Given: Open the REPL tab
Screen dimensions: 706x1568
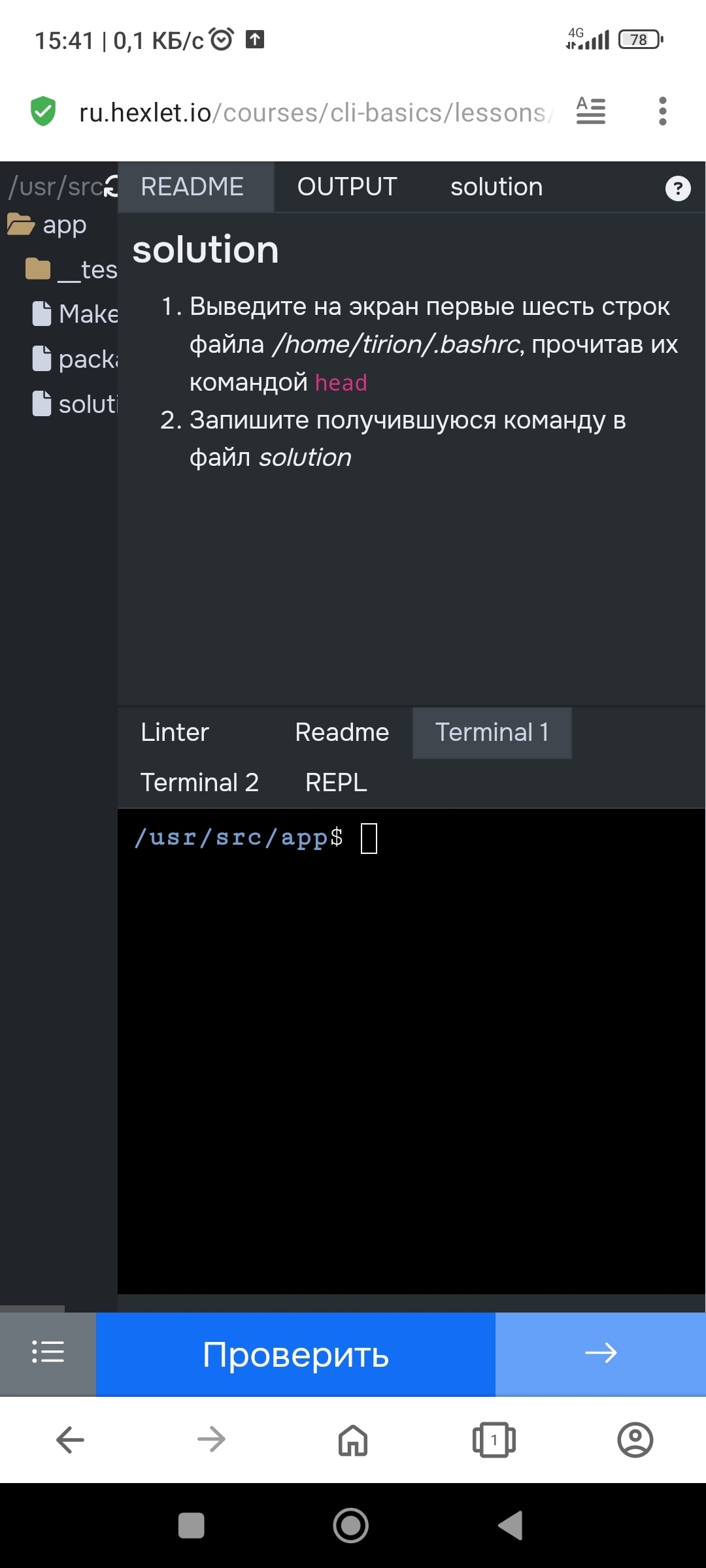Looking at the screenshot, I should coord(336,783).
